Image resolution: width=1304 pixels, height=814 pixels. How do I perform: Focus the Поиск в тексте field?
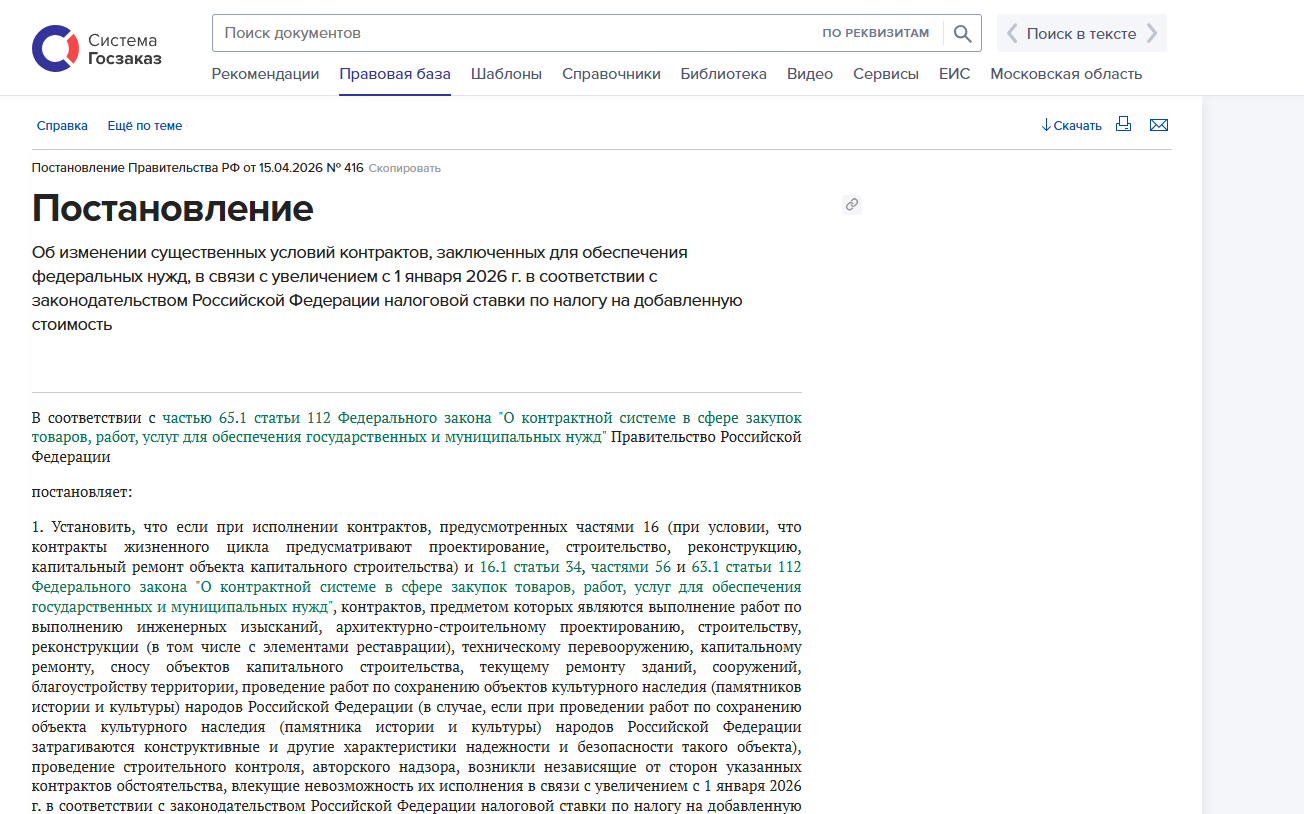click(x=1081, y=33)
